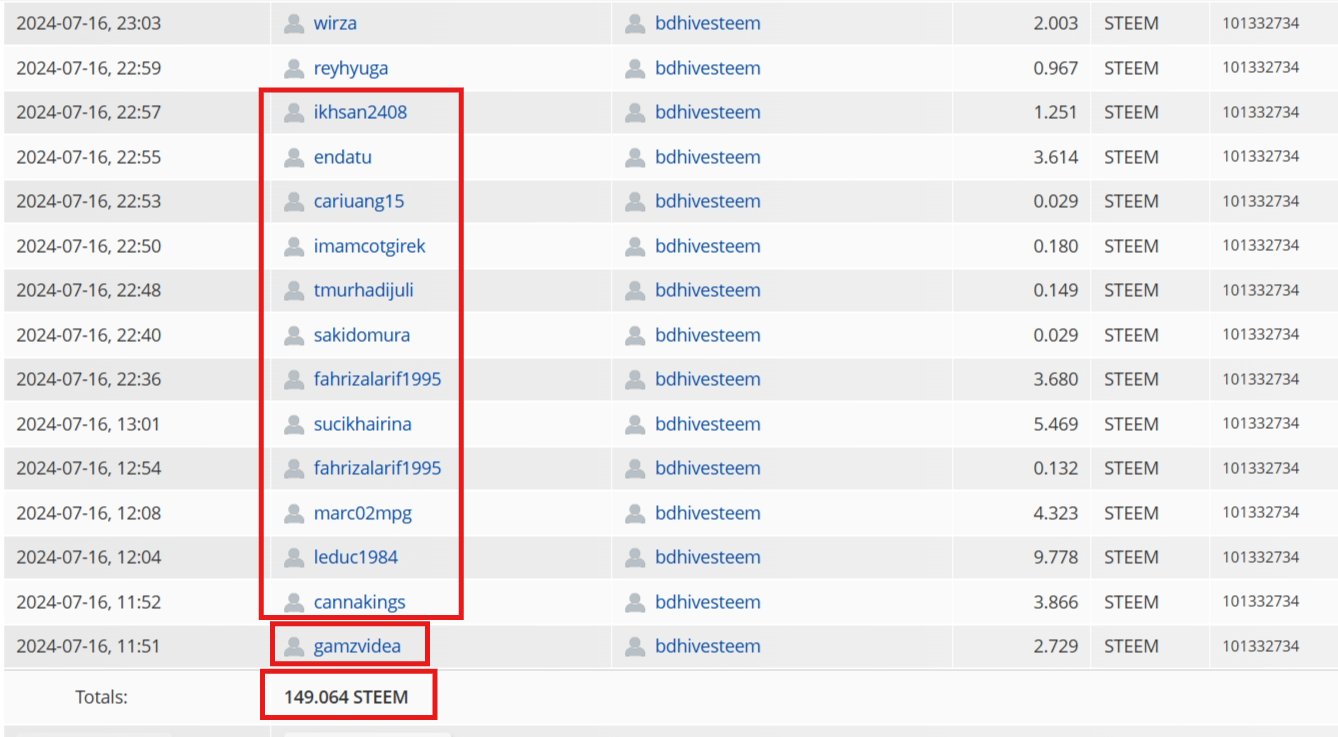
Task: Open bdhivesteem link in the reyhyuga row
Action: [708, 68]
